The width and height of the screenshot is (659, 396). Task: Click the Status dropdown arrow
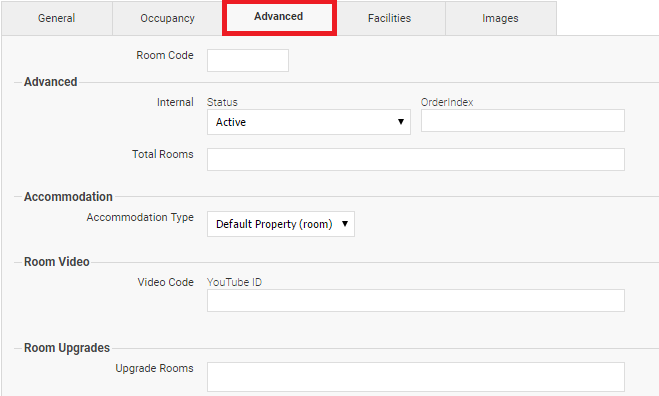(401, 122)
